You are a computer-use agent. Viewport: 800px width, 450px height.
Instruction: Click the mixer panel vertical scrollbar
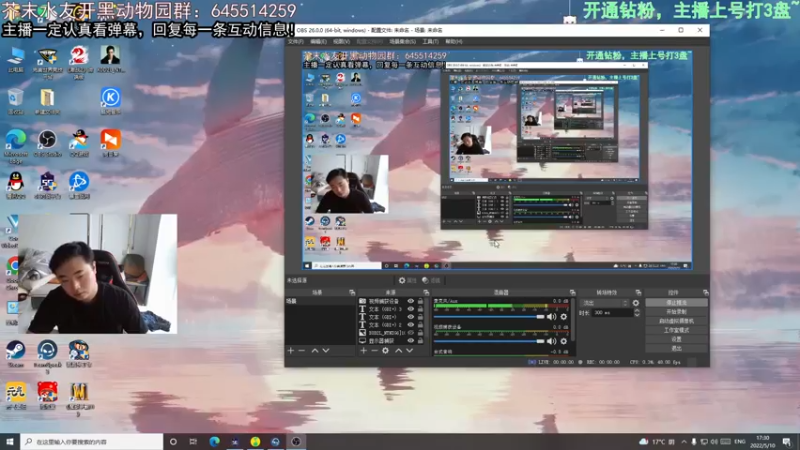[573, 319]
